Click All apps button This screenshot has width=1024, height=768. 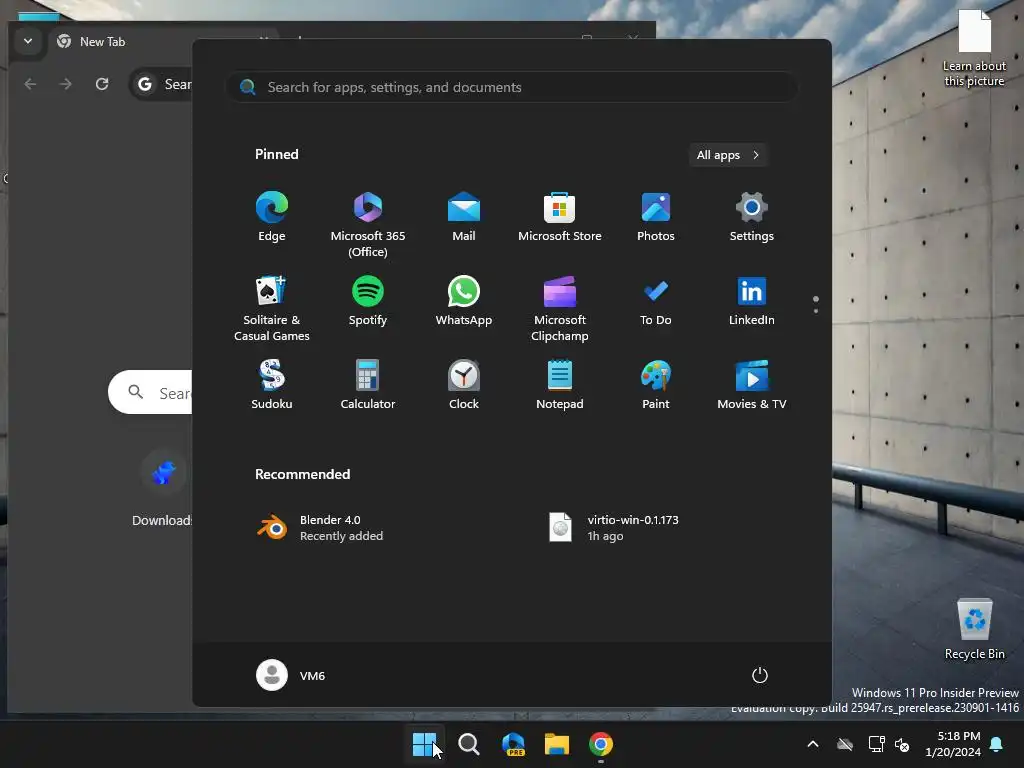(728, 155)
